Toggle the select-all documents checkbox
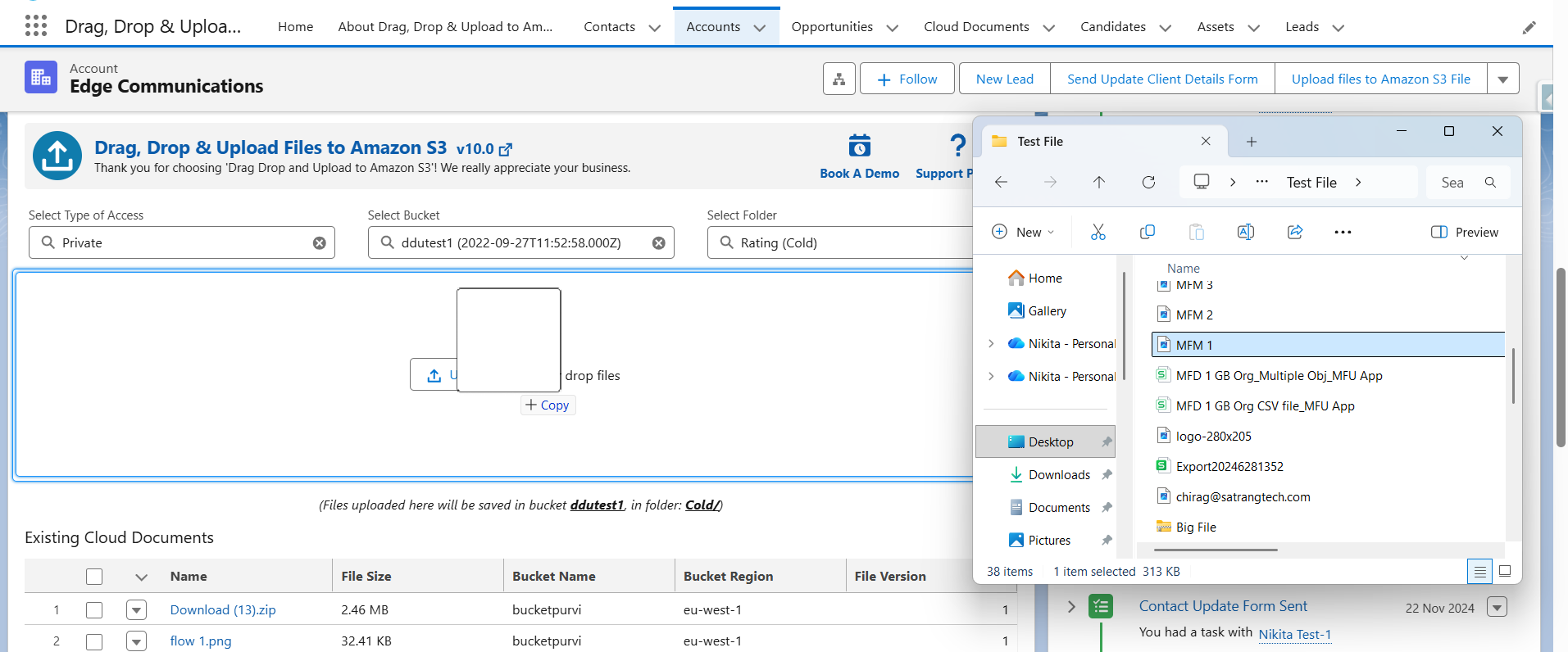 94,577
